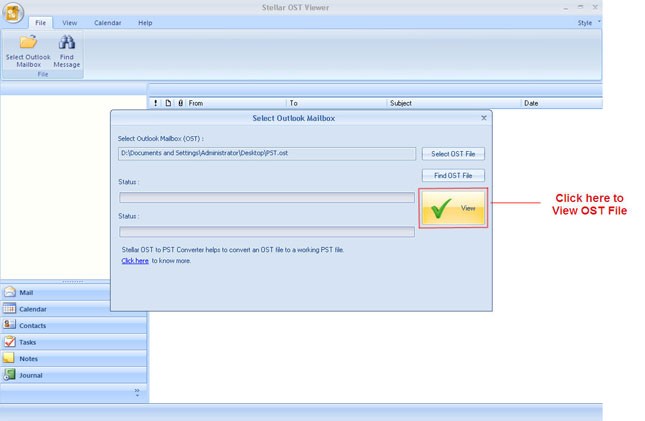Close the Select Outlook Mailbox dialog
This screenshot has height=421, width=645.
tap(484, 118)
